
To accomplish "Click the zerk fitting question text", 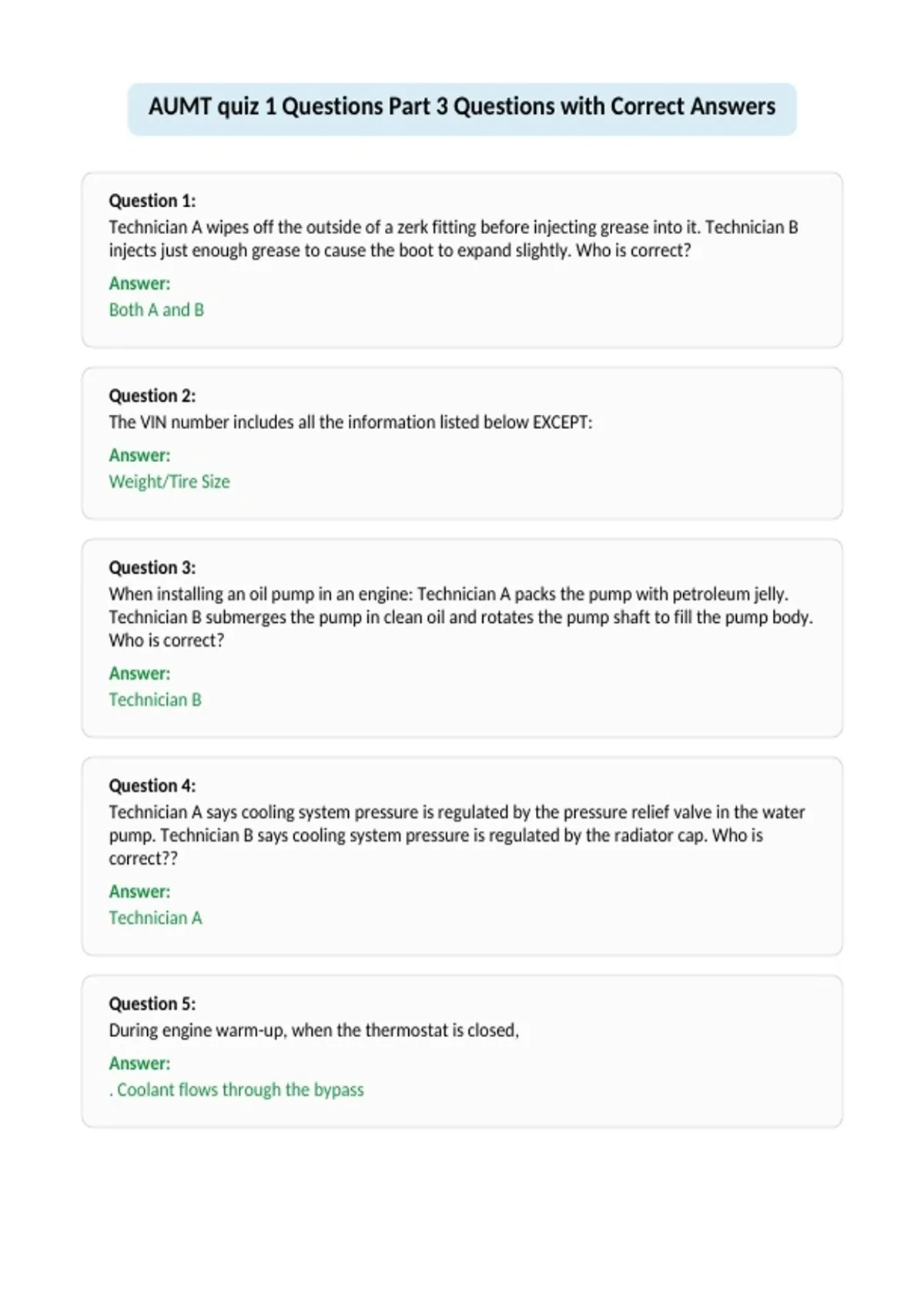I will pos(454,239).
